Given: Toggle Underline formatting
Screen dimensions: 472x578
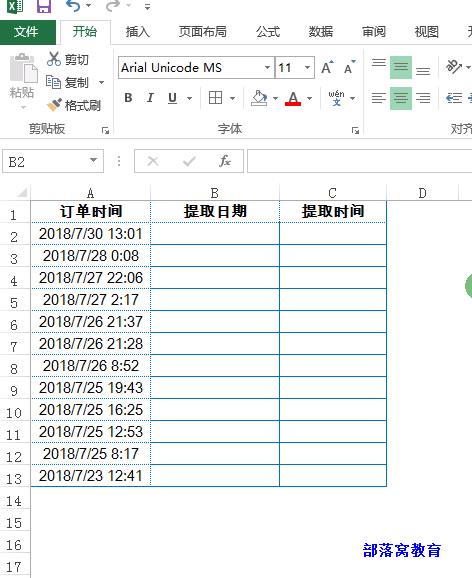Looking at the screenshot, I should tap(172, 98).
